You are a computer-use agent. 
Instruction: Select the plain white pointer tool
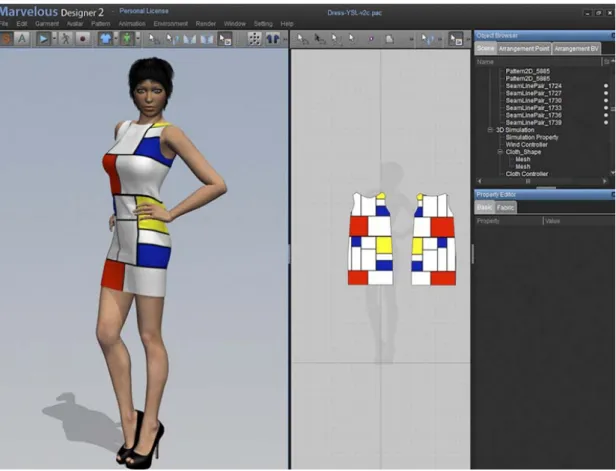tap(352, 39)
